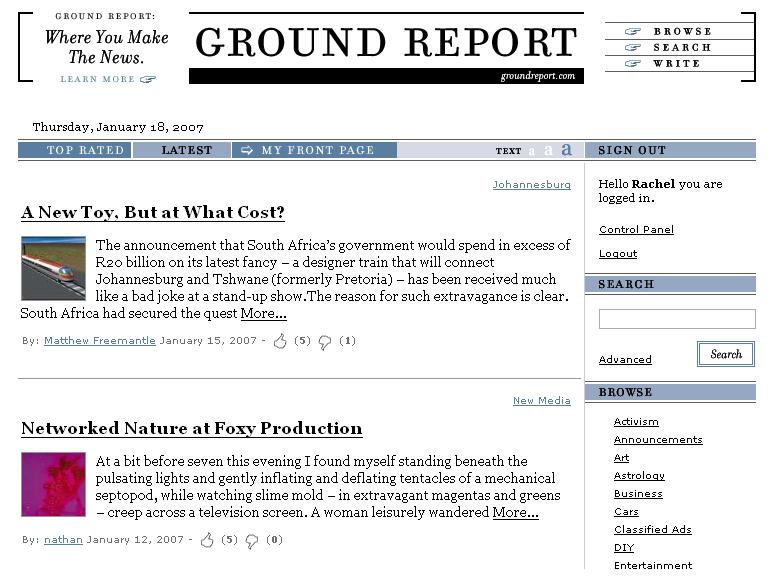This screenshot has height=580, width=770.
Task: Select the largest text size 'a'
Action: point(566,150)
